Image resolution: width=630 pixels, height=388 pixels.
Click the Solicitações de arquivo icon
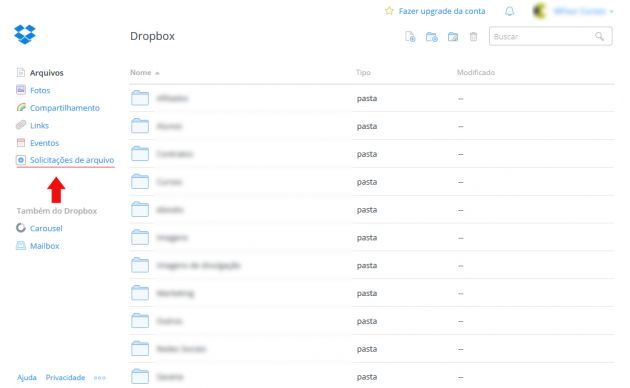[21, 160]
